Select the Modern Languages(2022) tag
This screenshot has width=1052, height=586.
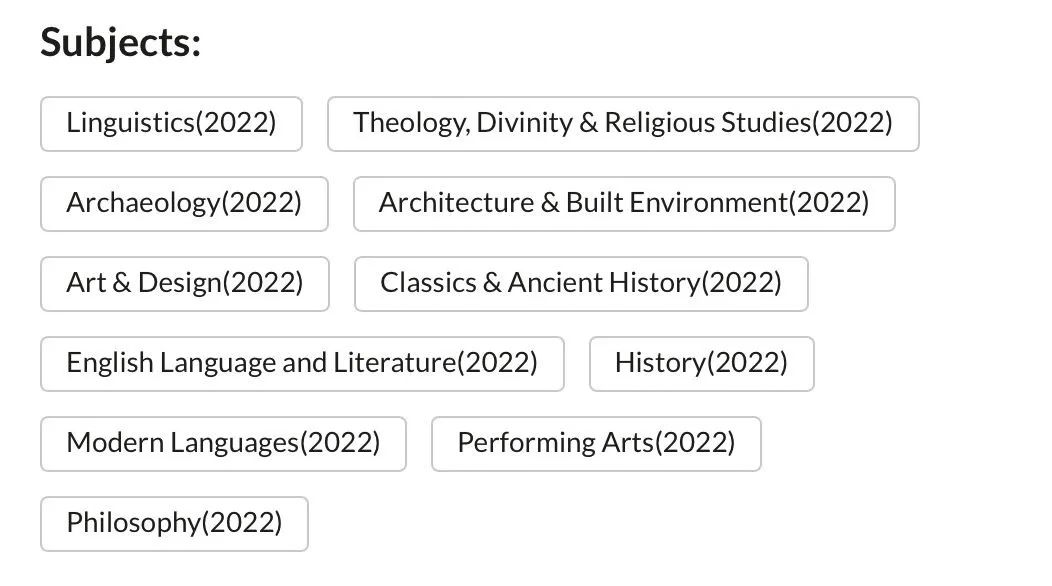pyautogui.click(x=223, y=444)
